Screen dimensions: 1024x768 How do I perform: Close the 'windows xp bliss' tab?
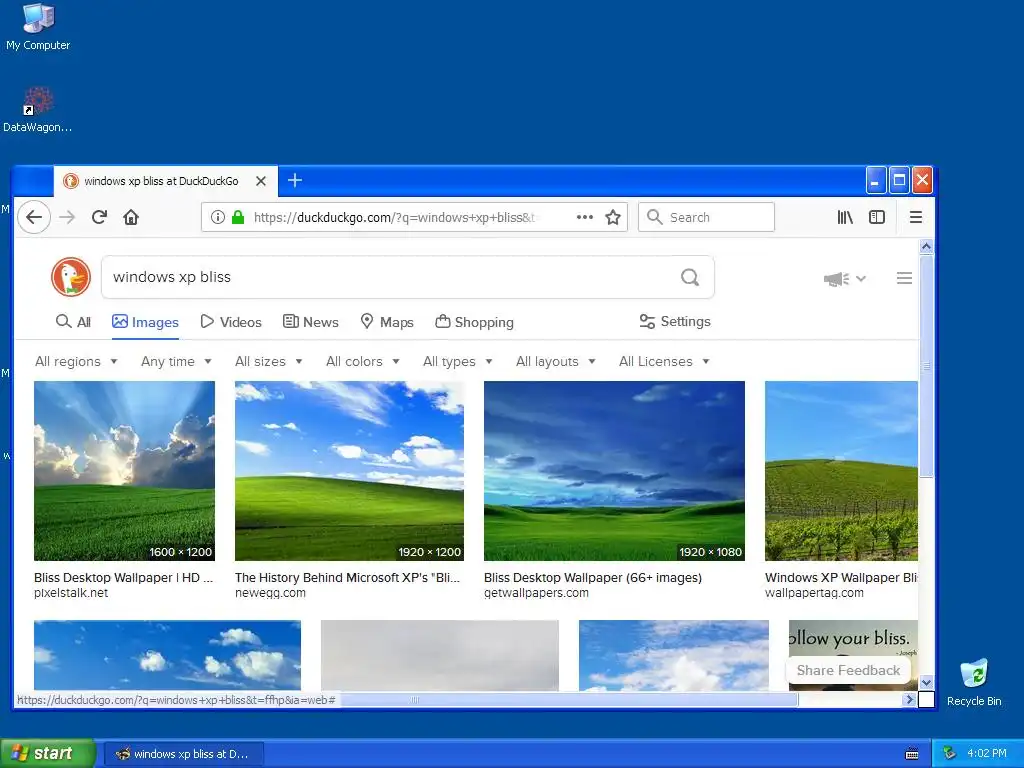(261, 181)
